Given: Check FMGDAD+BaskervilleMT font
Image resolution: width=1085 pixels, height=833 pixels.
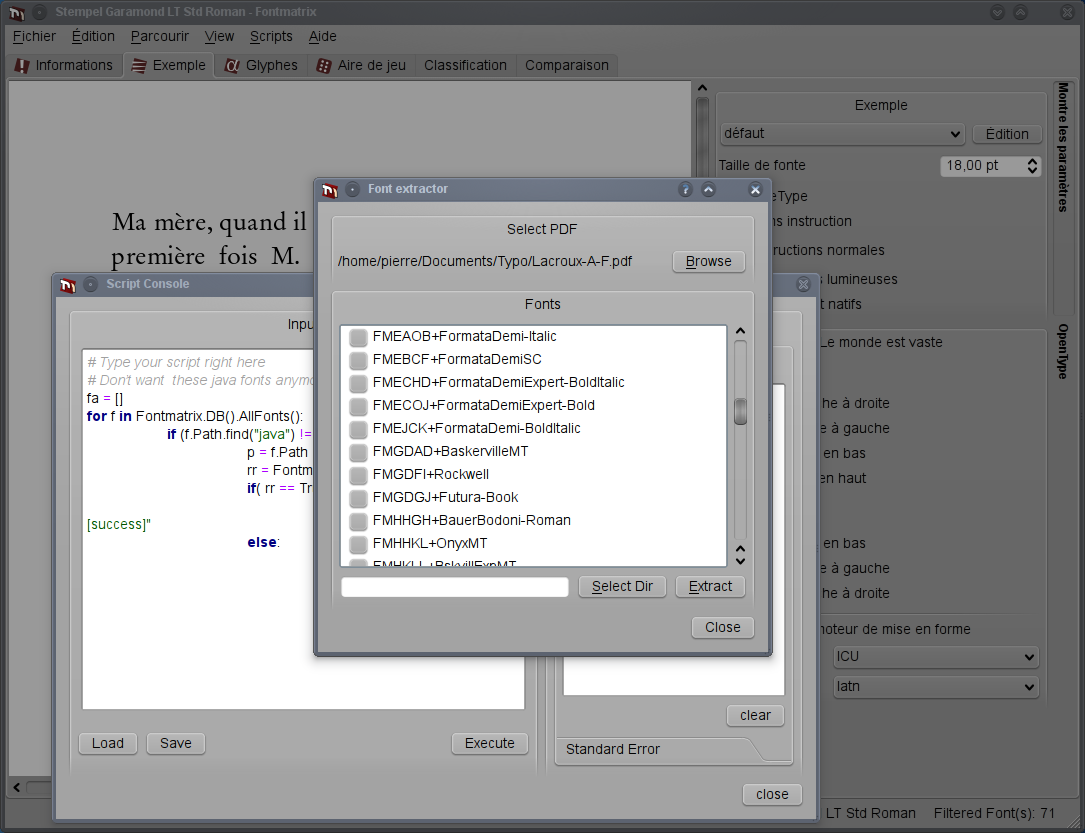Looking at the screenshot, I should pyautogui.click(x=358, y=452).
